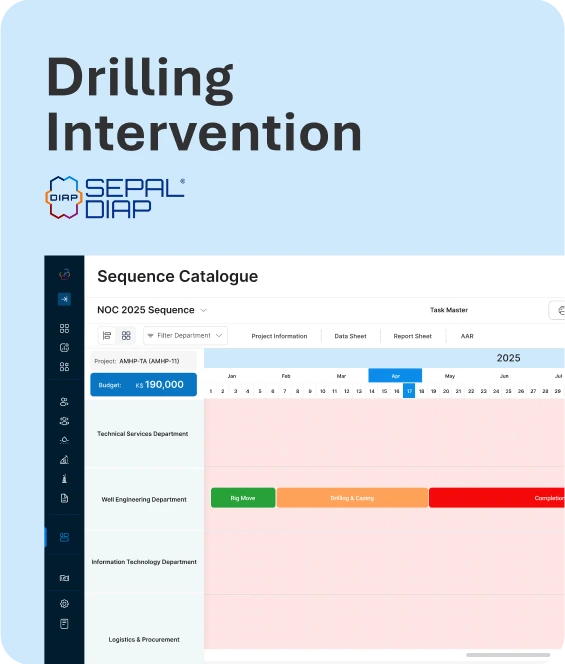Open the ID card sidebar icon
This screenshot has width=565, height=664.
64,578
